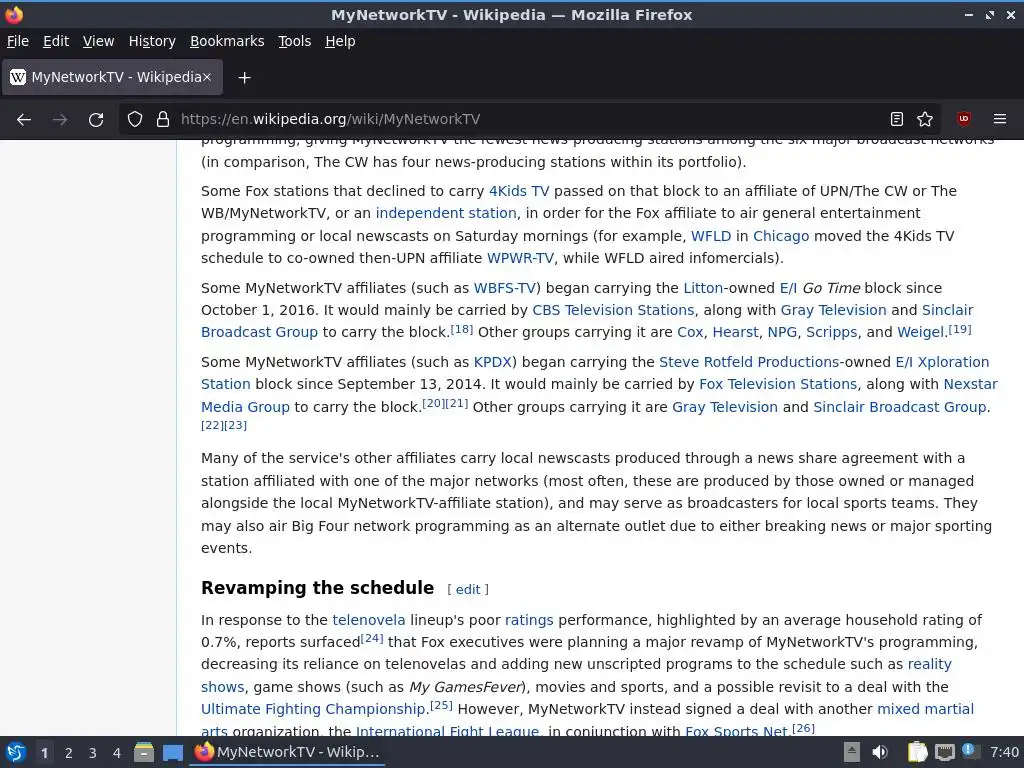Open the uBlock Origin extension icon
Screen dimensions: 1024x768
(963, 119)
